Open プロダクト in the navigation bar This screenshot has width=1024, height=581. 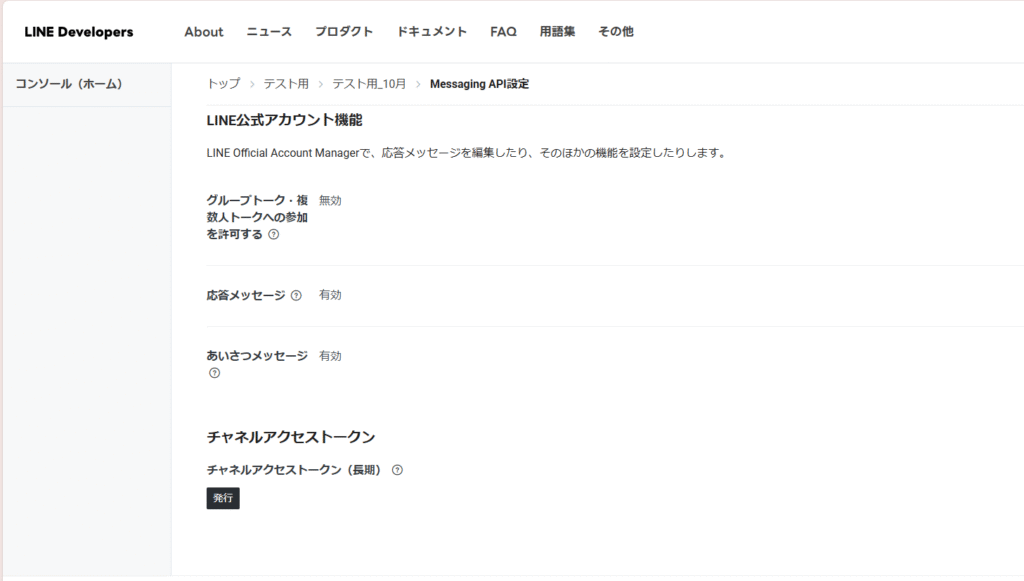344,32
